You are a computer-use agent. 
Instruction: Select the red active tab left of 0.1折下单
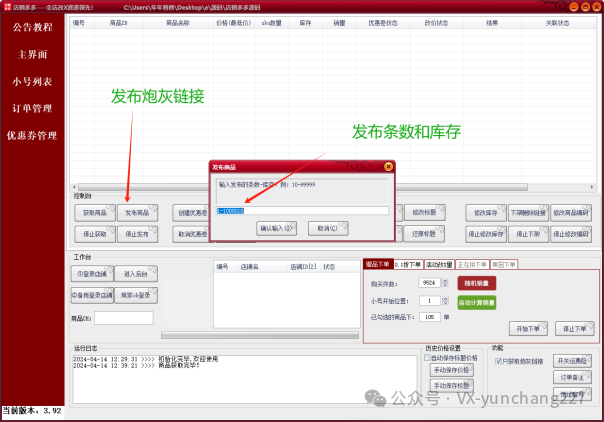tap(378, 264)
